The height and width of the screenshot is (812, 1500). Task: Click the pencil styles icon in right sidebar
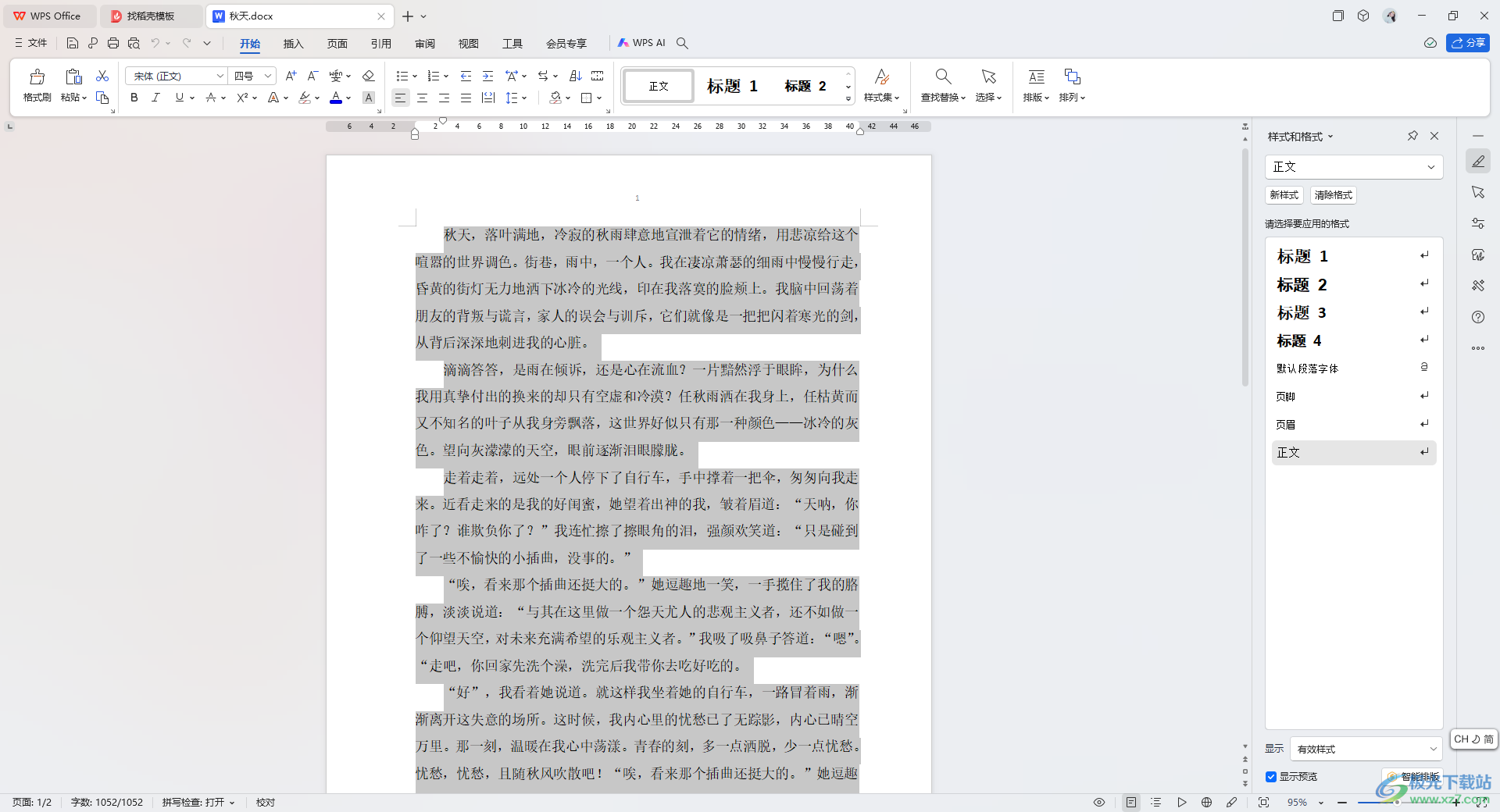point(1478,161)
